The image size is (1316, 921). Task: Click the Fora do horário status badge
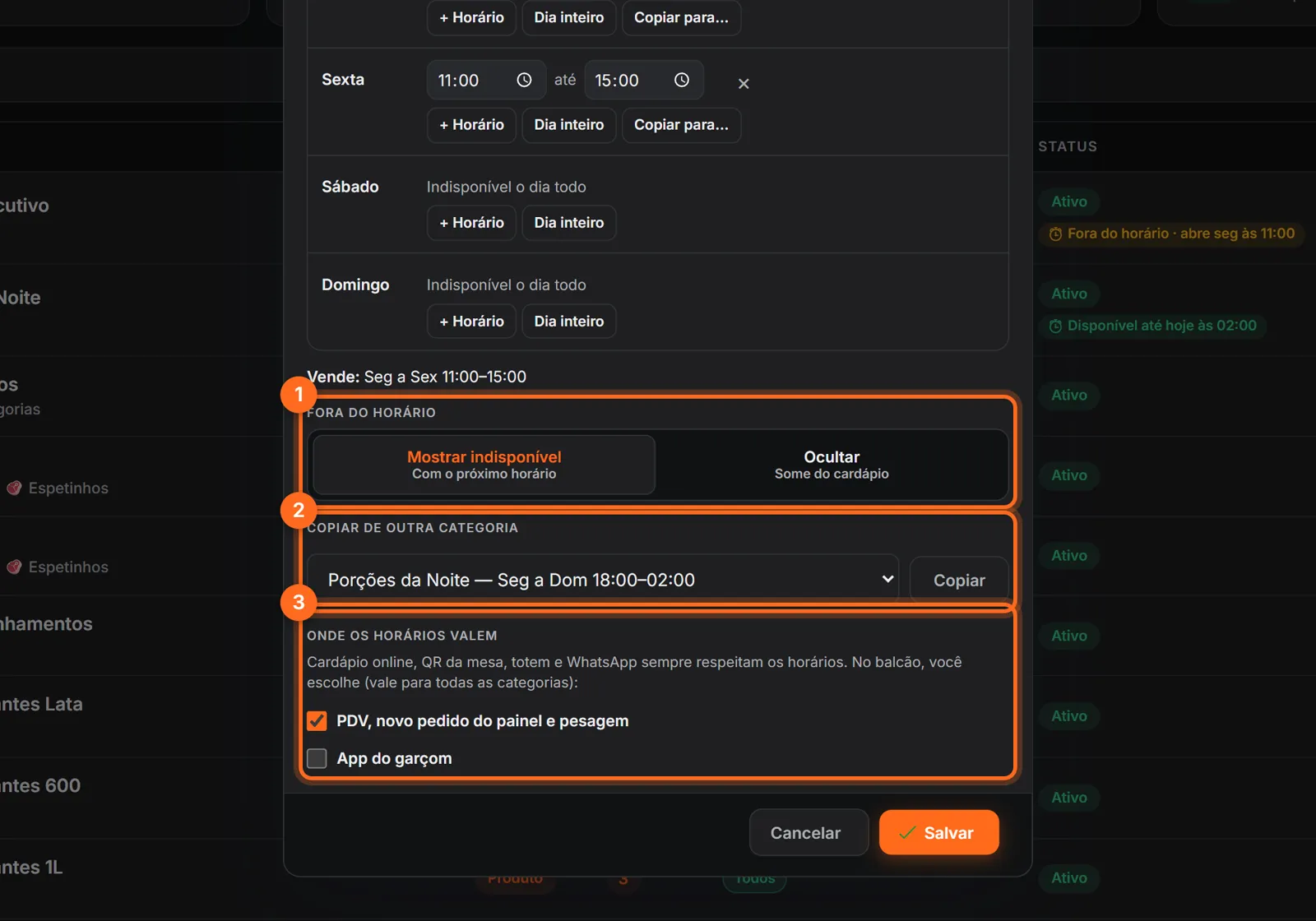pyautogui.click(x=1172, y=234)
